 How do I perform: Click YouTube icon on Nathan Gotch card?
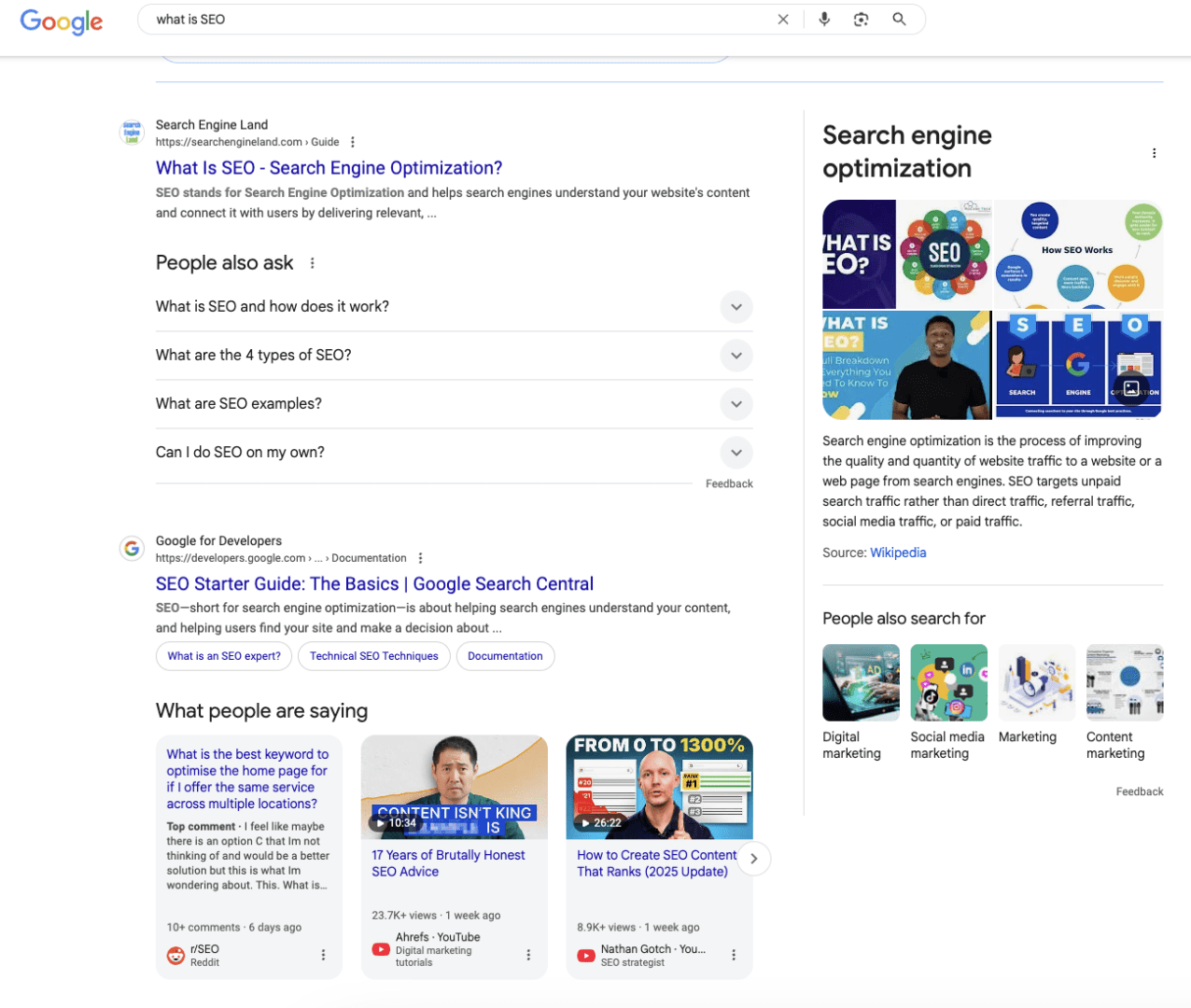(586, 955)
